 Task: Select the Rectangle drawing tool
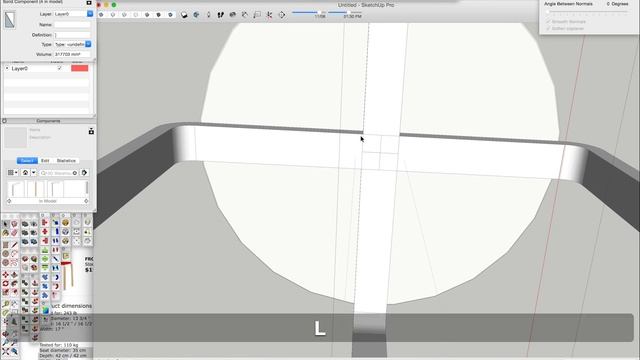[x=5, y=245]
